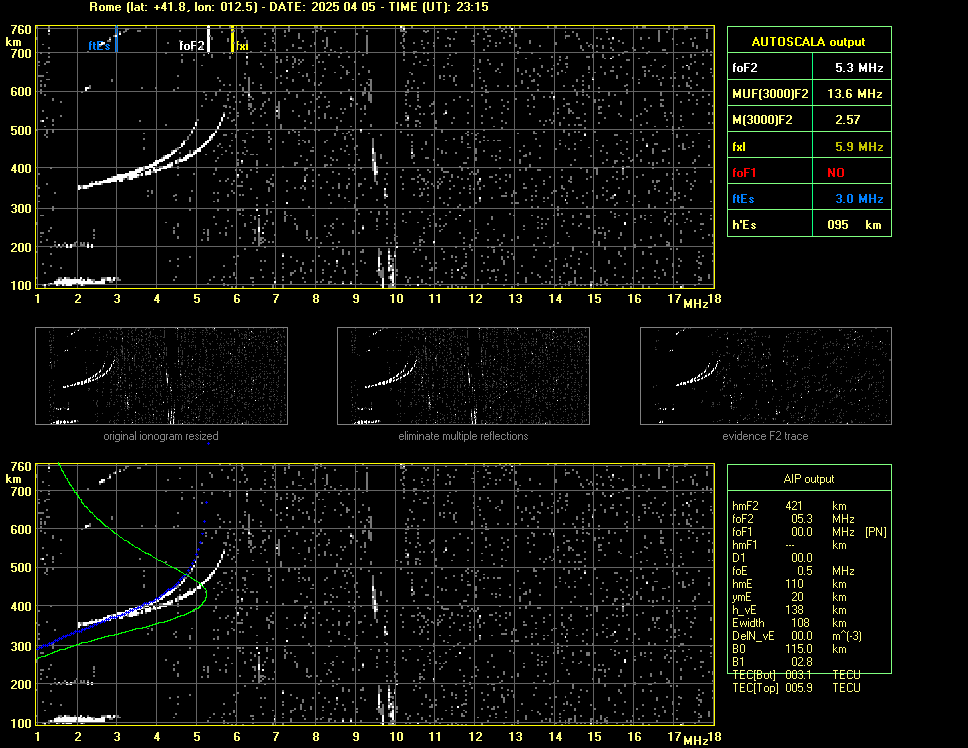Select the fxI value 5.9 MHz
The height and width of the screenshot is (748, 968).
(859, 147)
